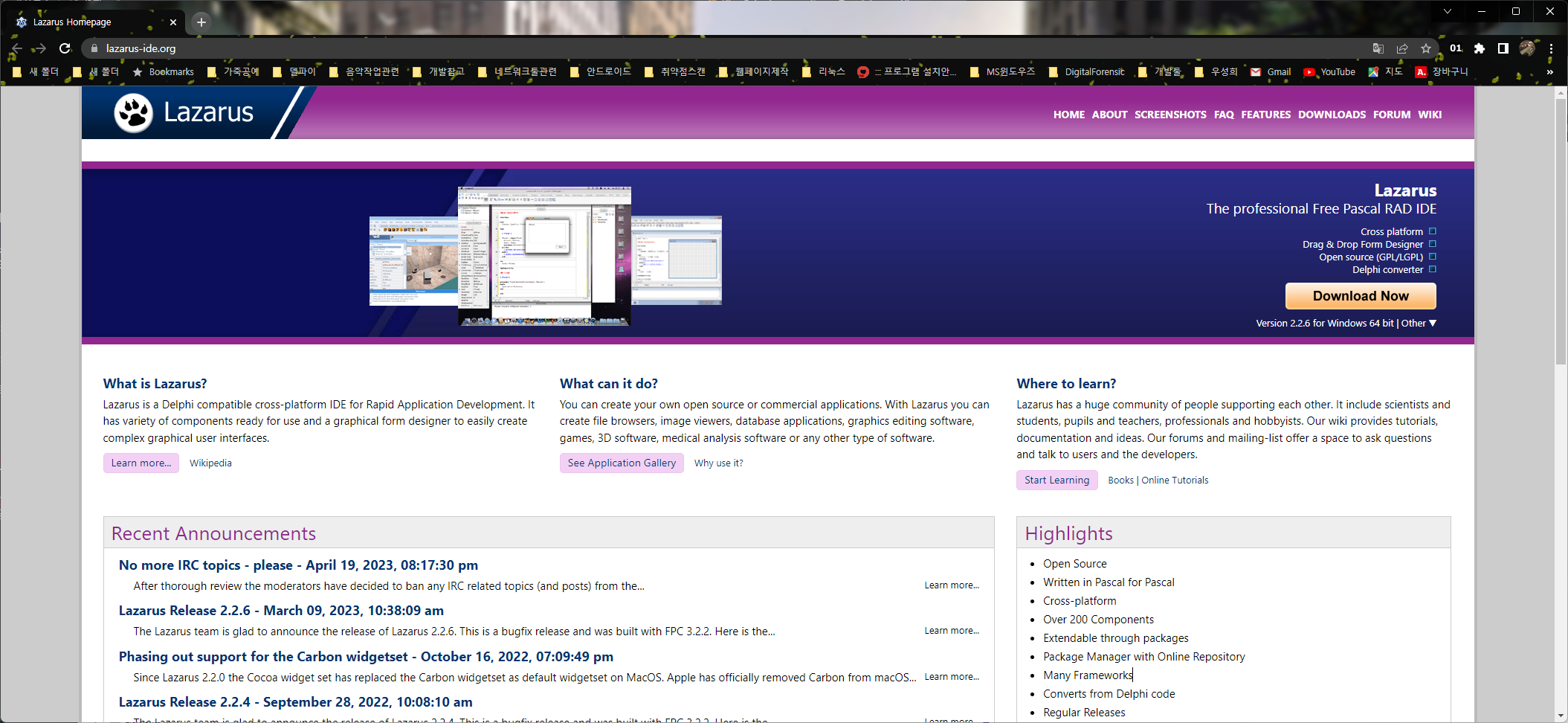Open the ABOUT menu item
The image size is (1568, 723).
click(1109, 115)
